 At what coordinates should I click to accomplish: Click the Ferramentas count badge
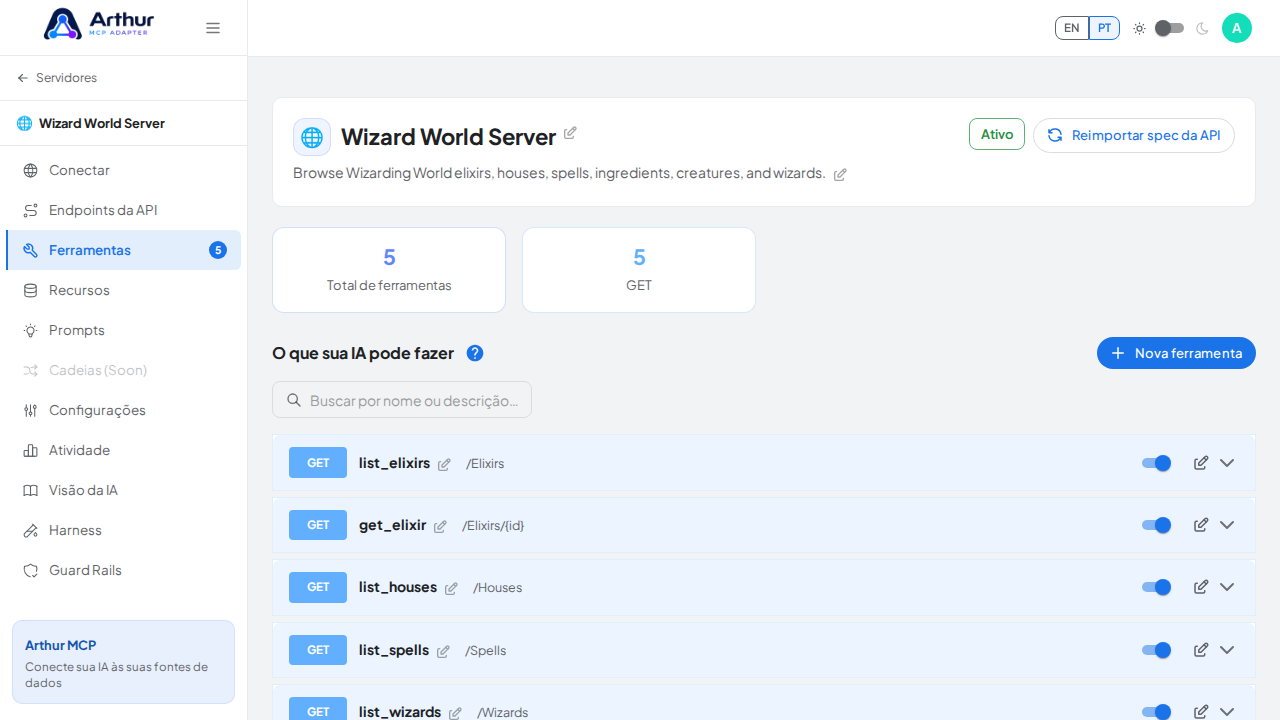tap(218, 250)
